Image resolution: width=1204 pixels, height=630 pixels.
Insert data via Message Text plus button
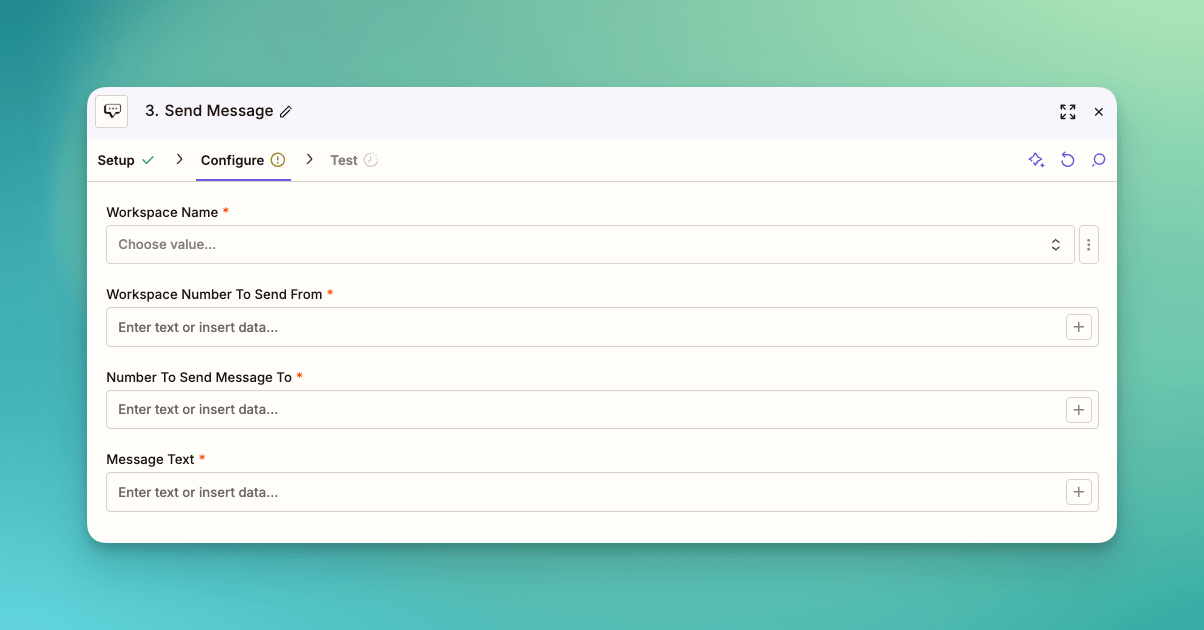tap(1079, 492)
